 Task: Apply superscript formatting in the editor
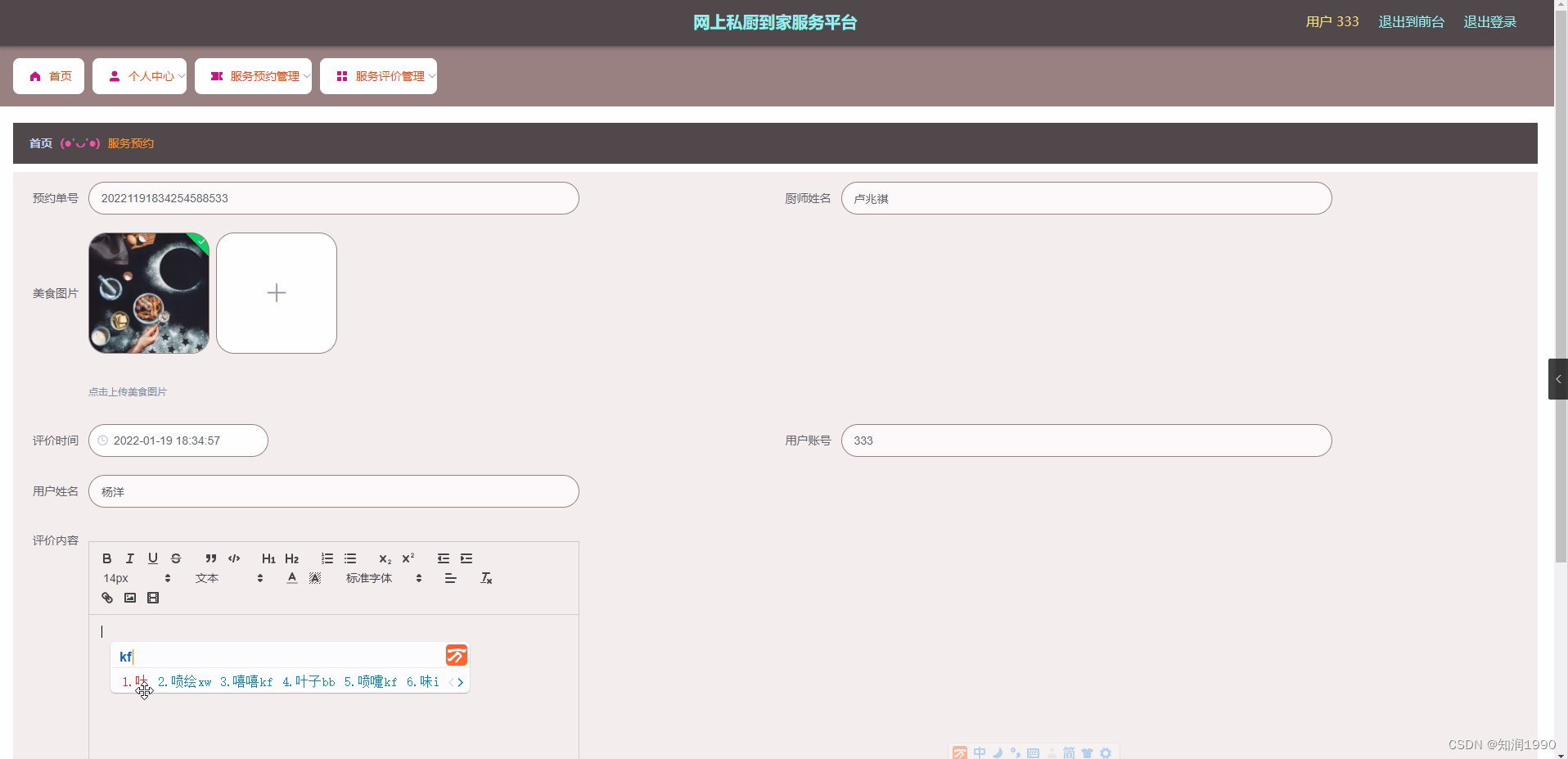click(x=407, y=558)
